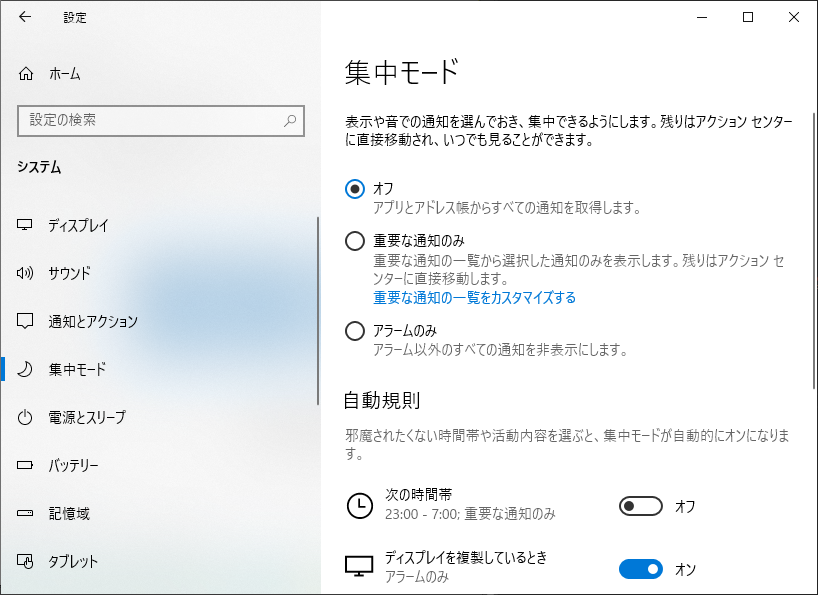Disable the ディスプレイを複製しているとき toggle
Screen dimensions: 818x595
[641, 569]
